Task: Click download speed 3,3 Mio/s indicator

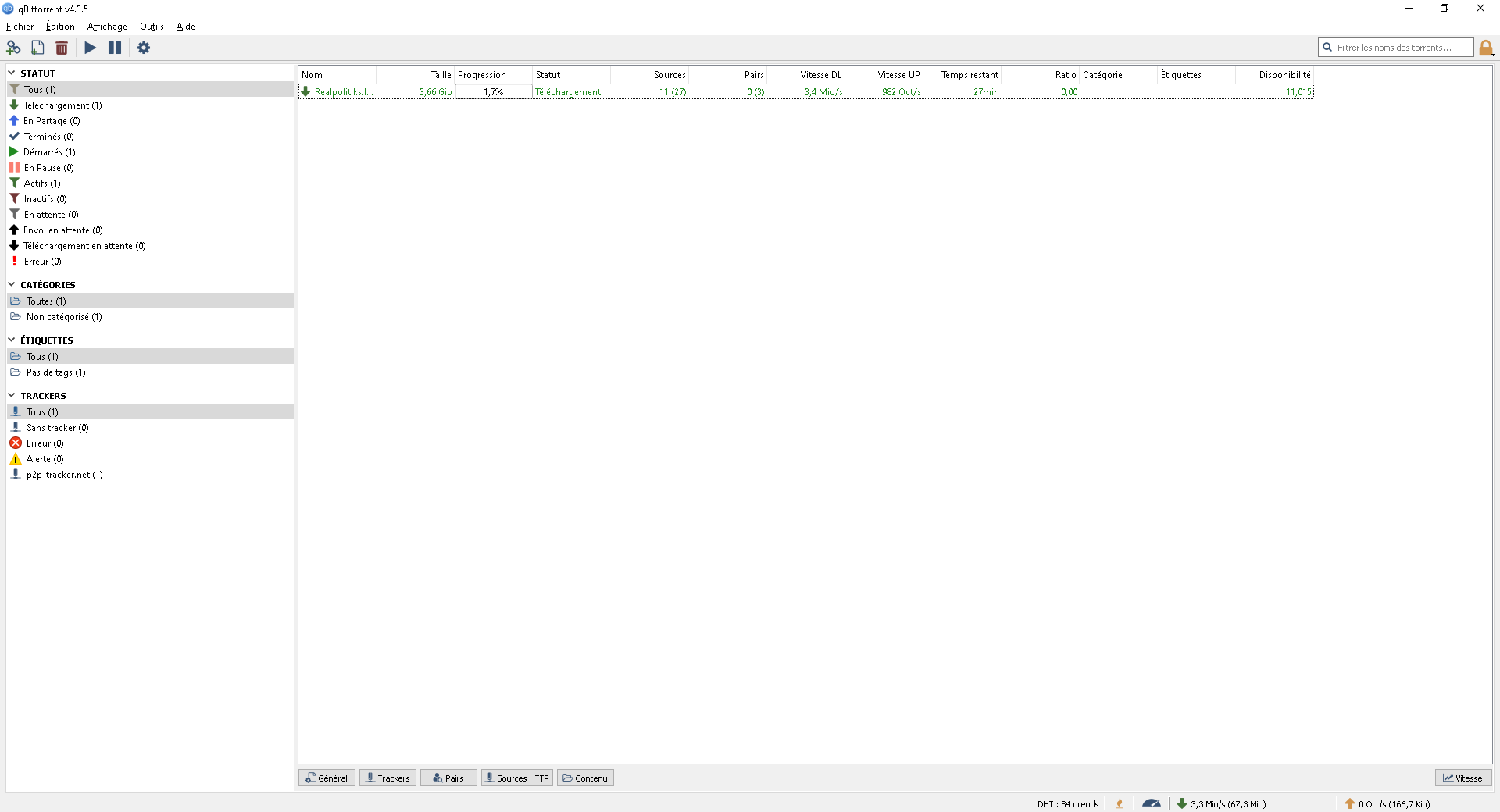Action: (x=1222, y=804)
